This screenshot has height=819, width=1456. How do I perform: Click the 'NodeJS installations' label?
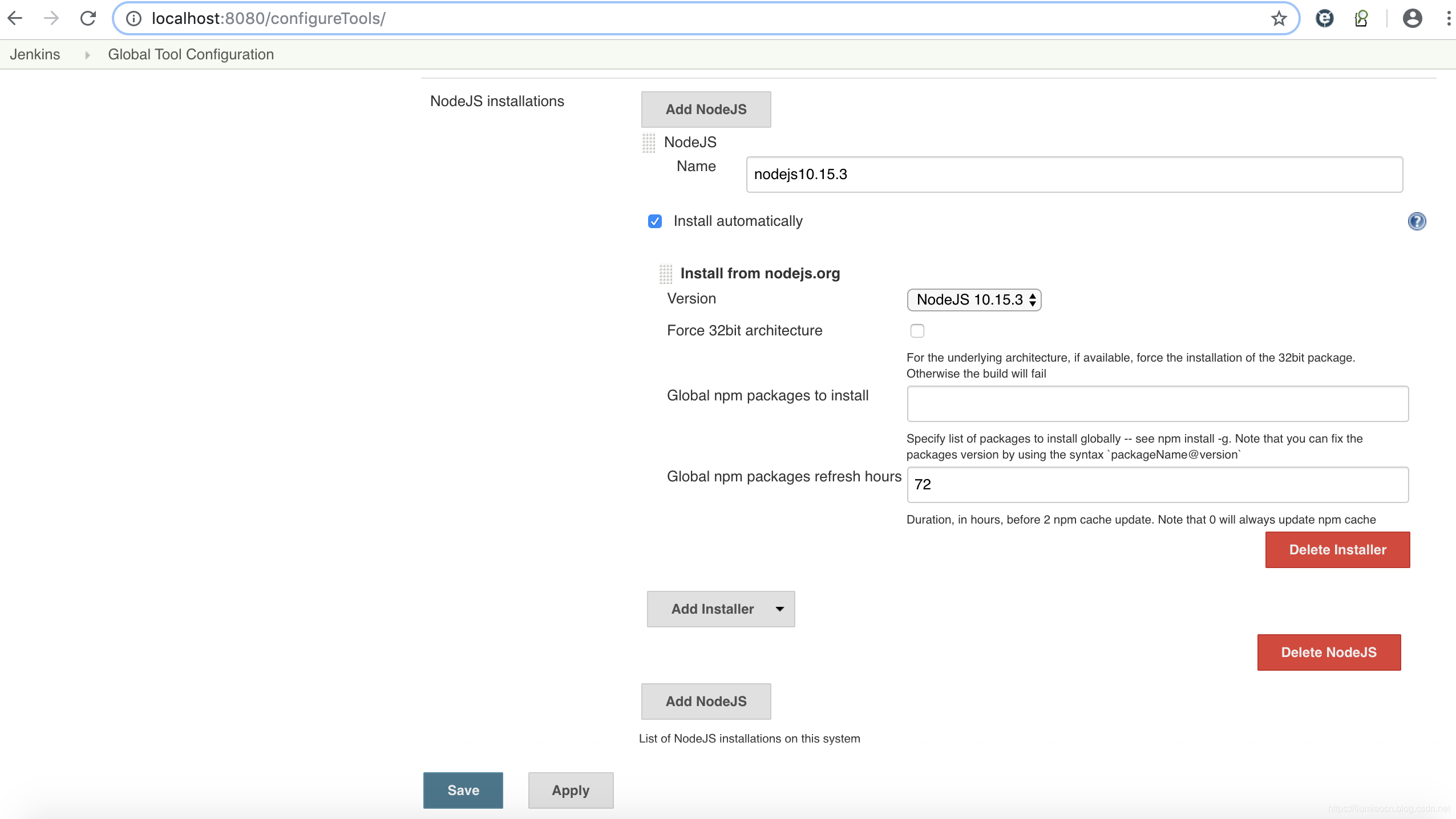(497, 101)
